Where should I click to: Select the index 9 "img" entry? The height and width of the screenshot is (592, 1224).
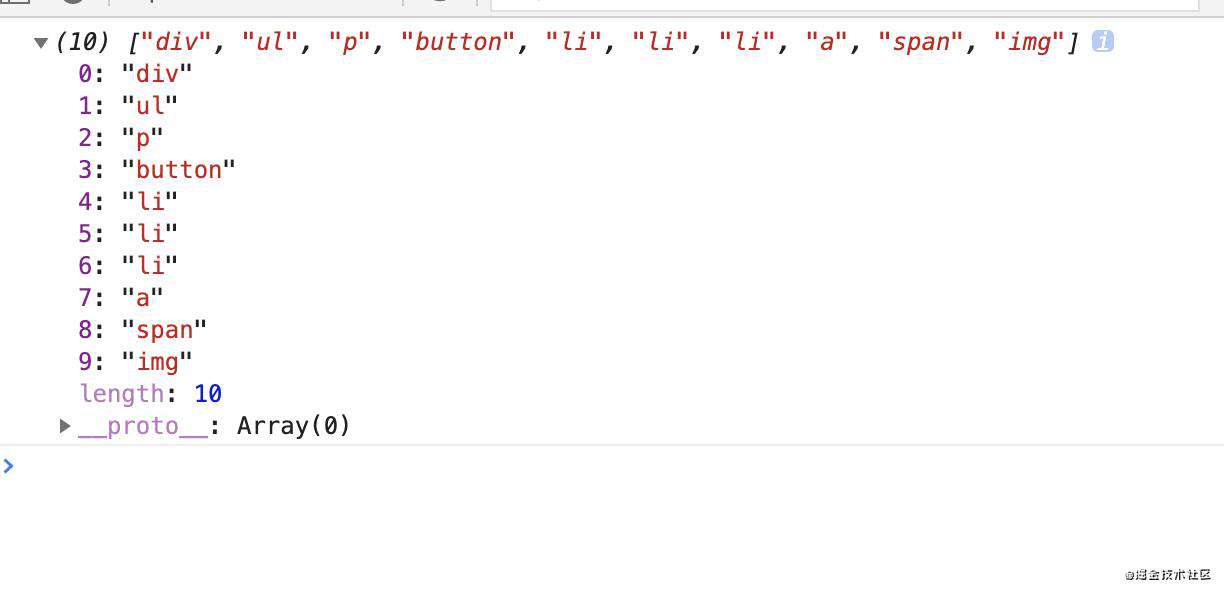coord(135,361)
